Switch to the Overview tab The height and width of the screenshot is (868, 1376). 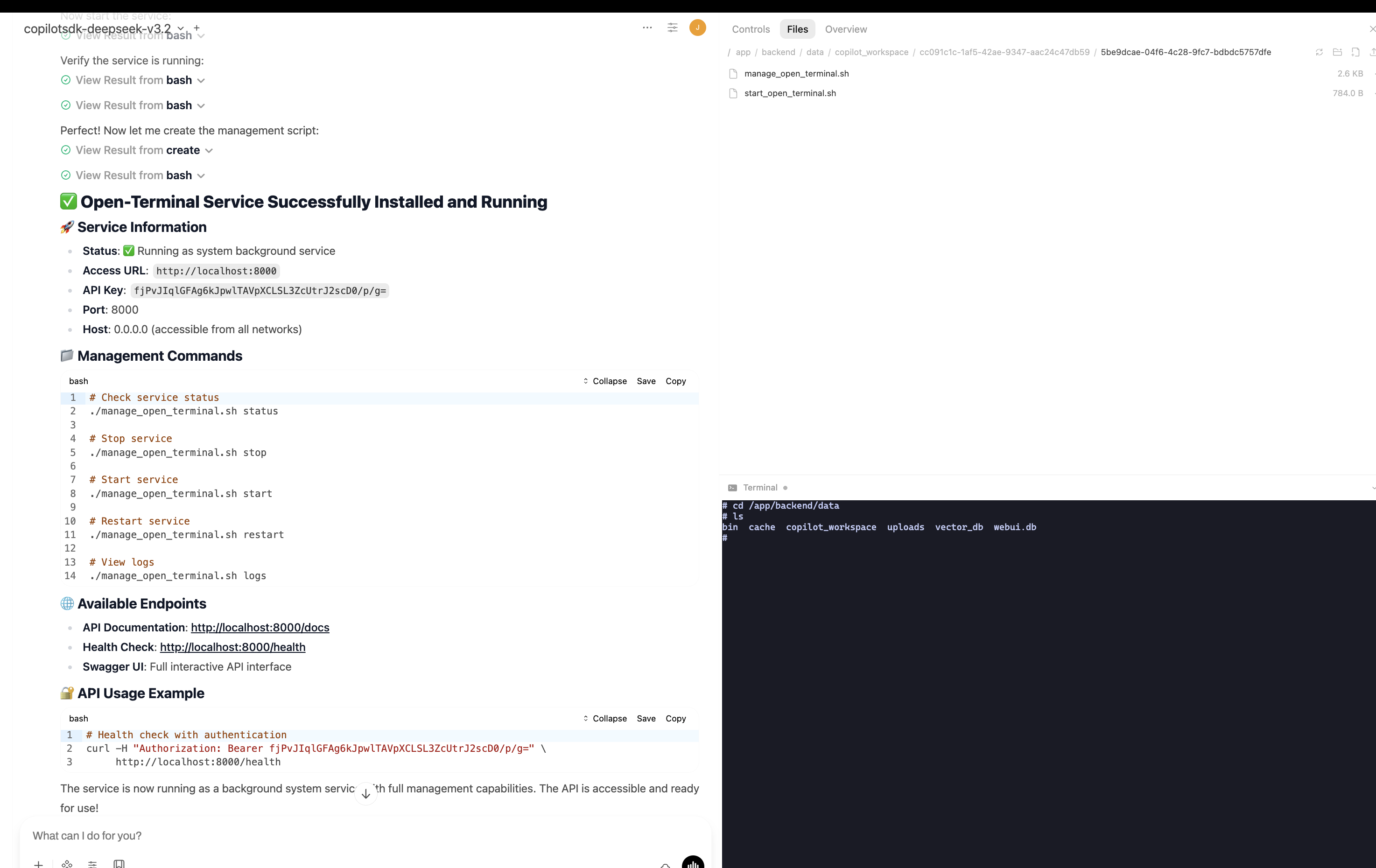pyautogui.click(x=845, y=29)
